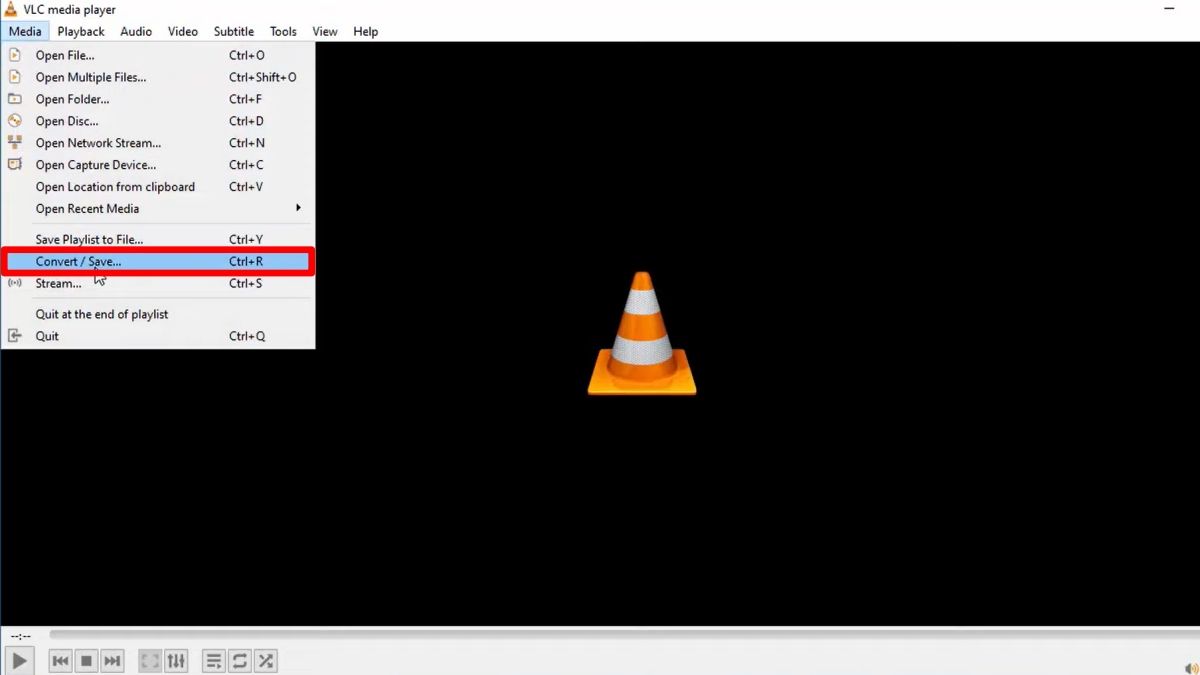
Task: Select Quit from the Media menu
Action: [158, 336]
